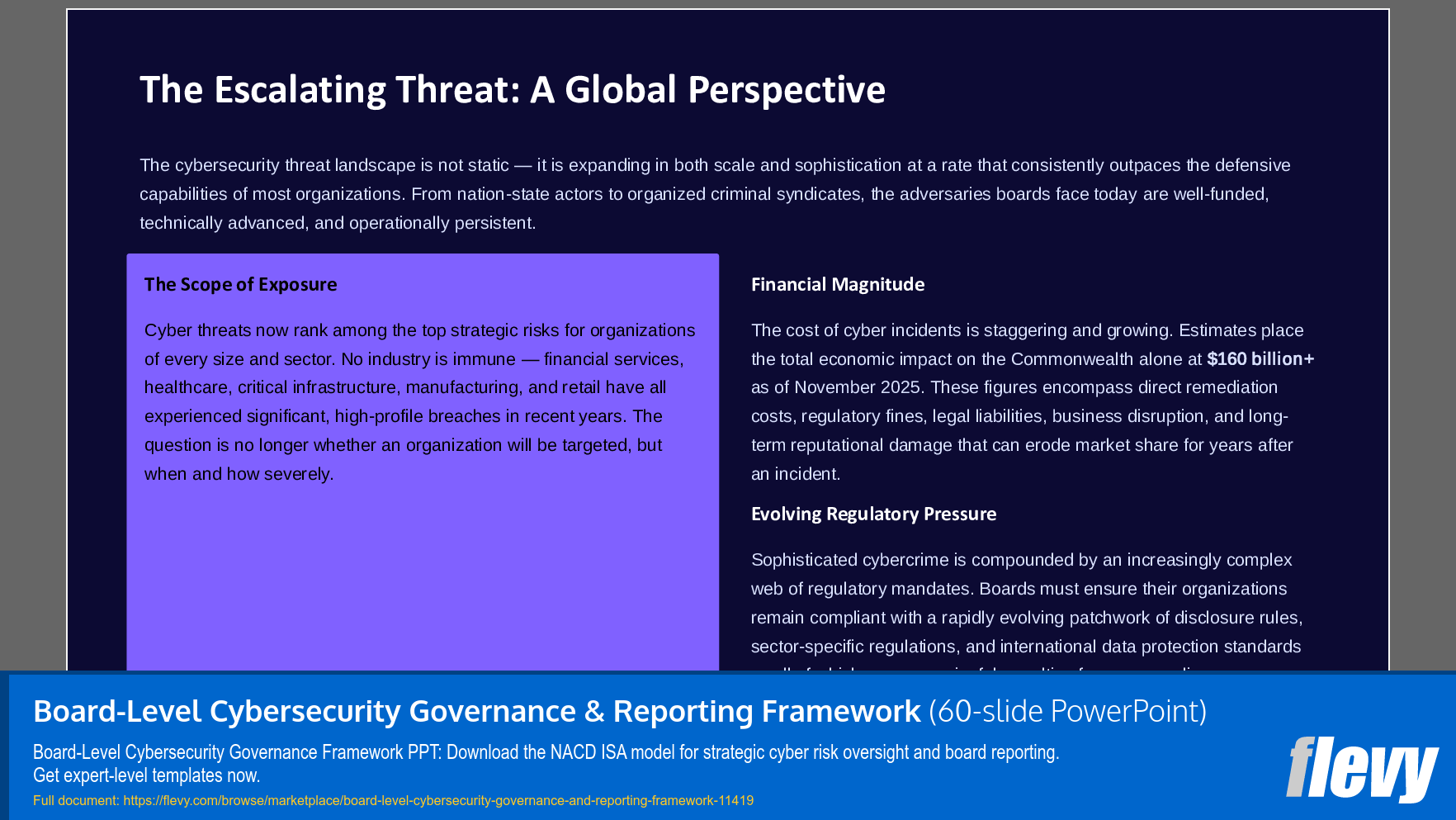Image resolution: width=1456 pixels, height=820 pixels.
Task: Select the heading 'The Escalating Threat: A Global Perspective'
Action: coord(512,89)
